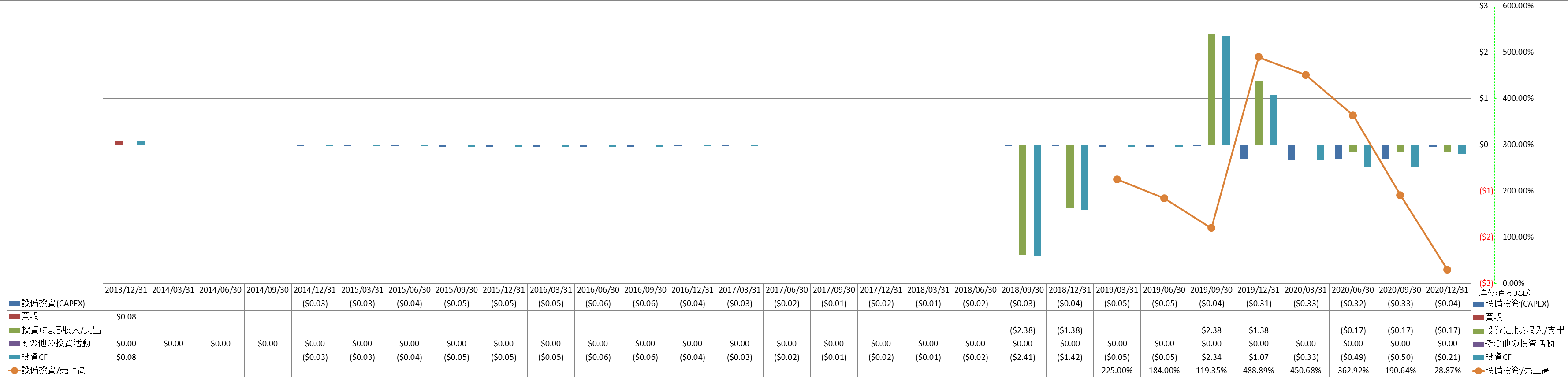1568x378 pixels.
Task: Click the 0.00% secondary axis label
Action: [1513, 283]
